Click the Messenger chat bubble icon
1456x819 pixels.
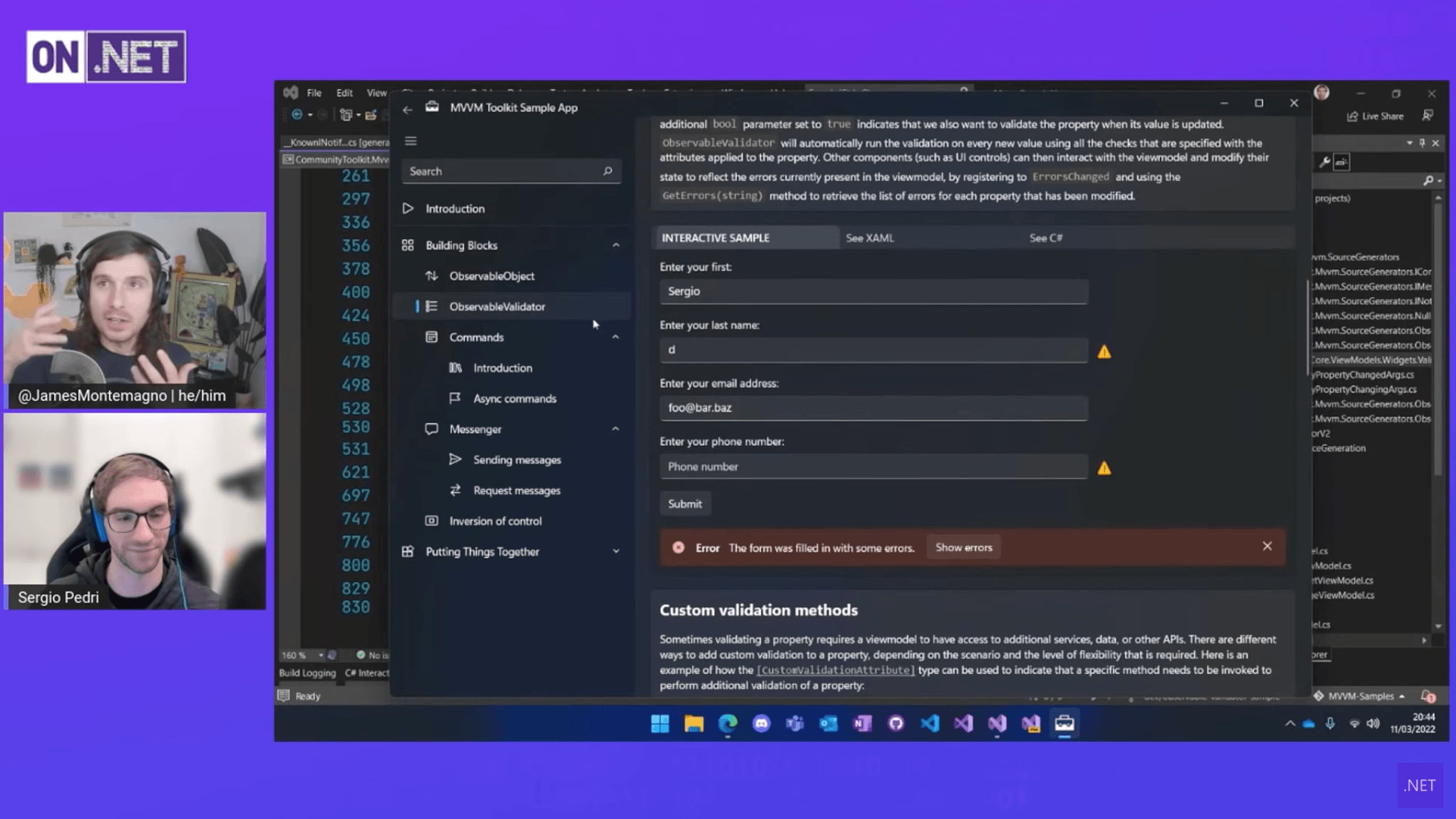431,429
